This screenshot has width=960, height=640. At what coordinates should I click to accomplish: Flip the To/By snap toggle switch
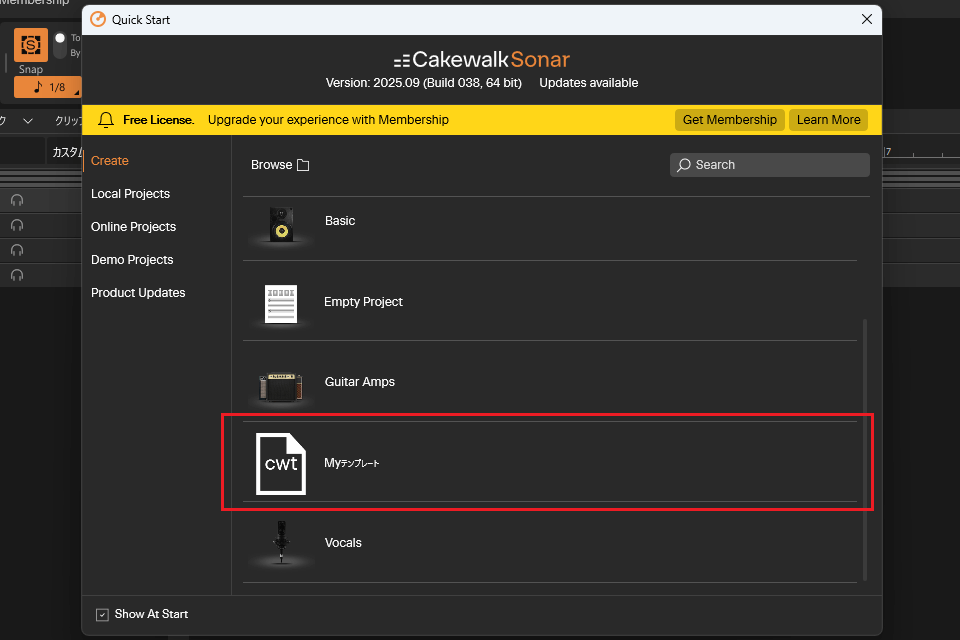coord(60,45)
